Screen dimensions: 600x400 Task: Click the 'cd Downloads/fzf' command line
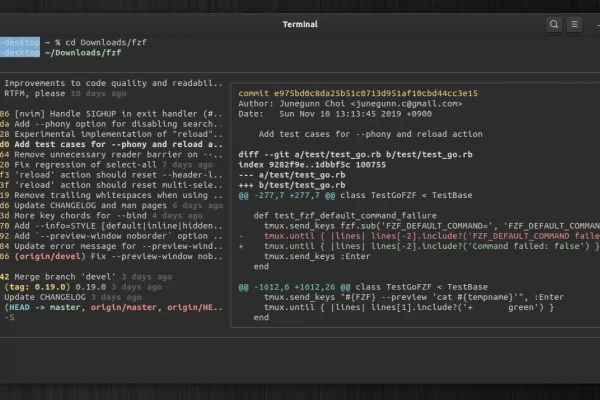(106, 42)
